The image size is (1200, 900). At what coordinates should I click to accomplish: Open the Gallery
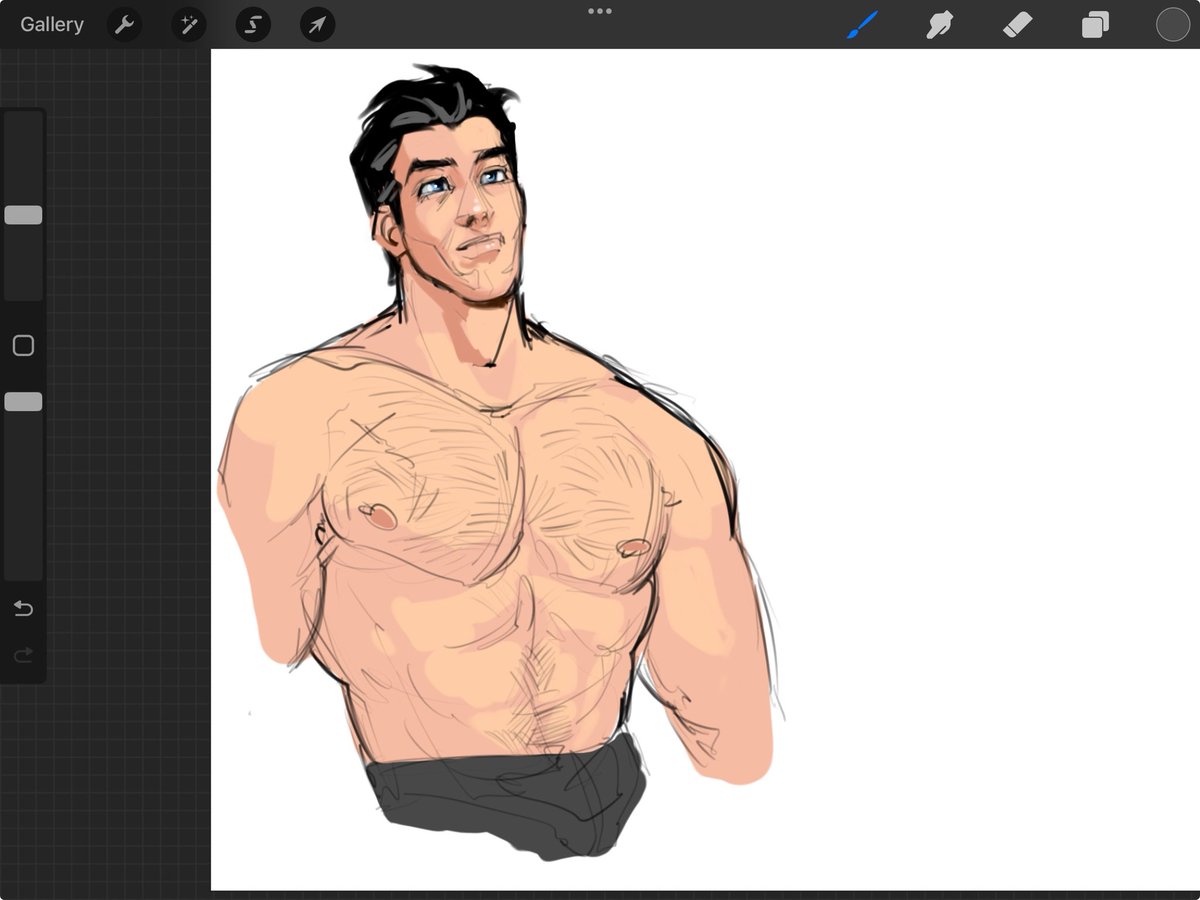tap(52, 25)
